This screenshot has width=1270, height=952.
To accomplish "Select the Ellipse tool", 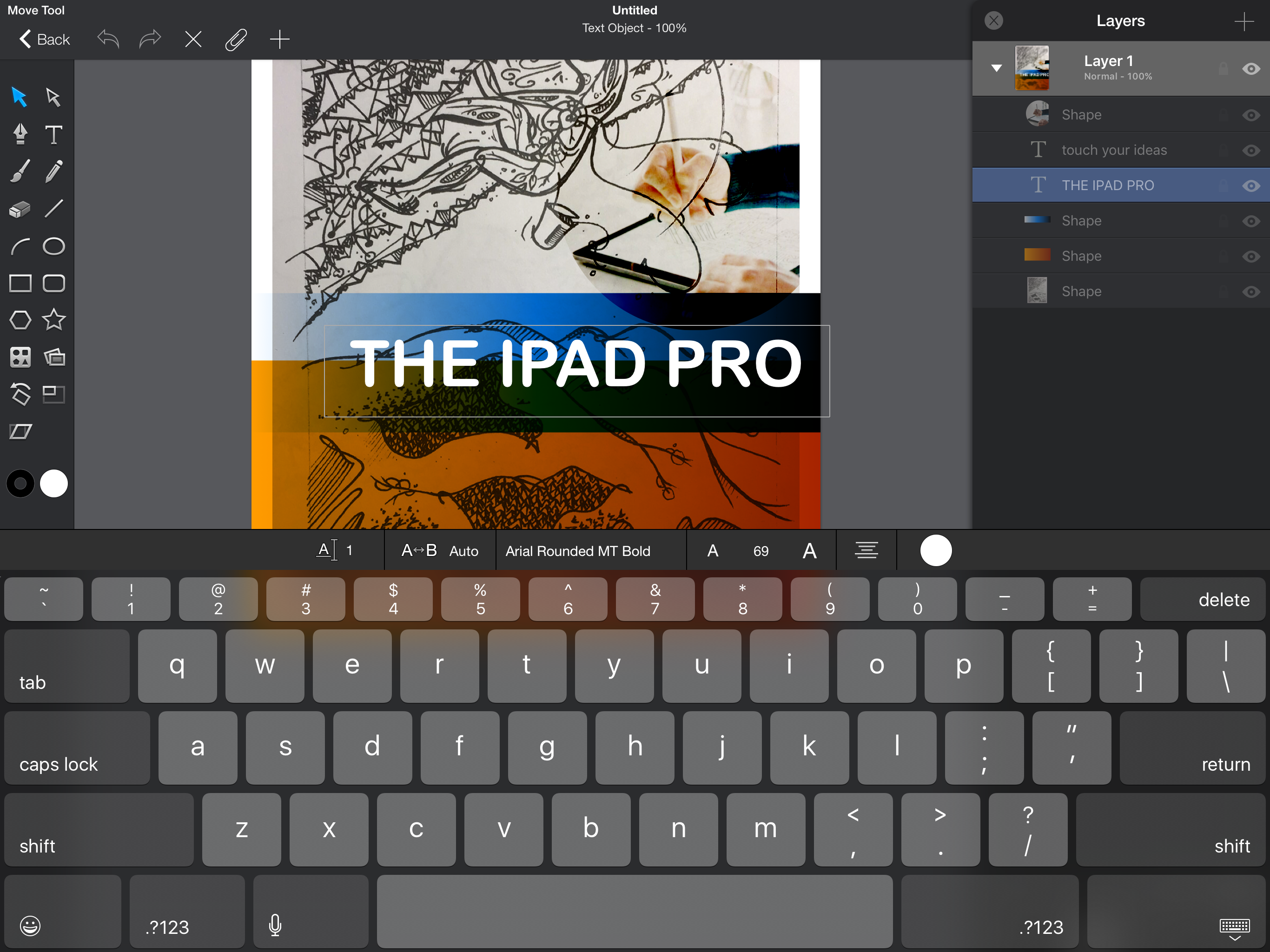I will pos(53,246).
